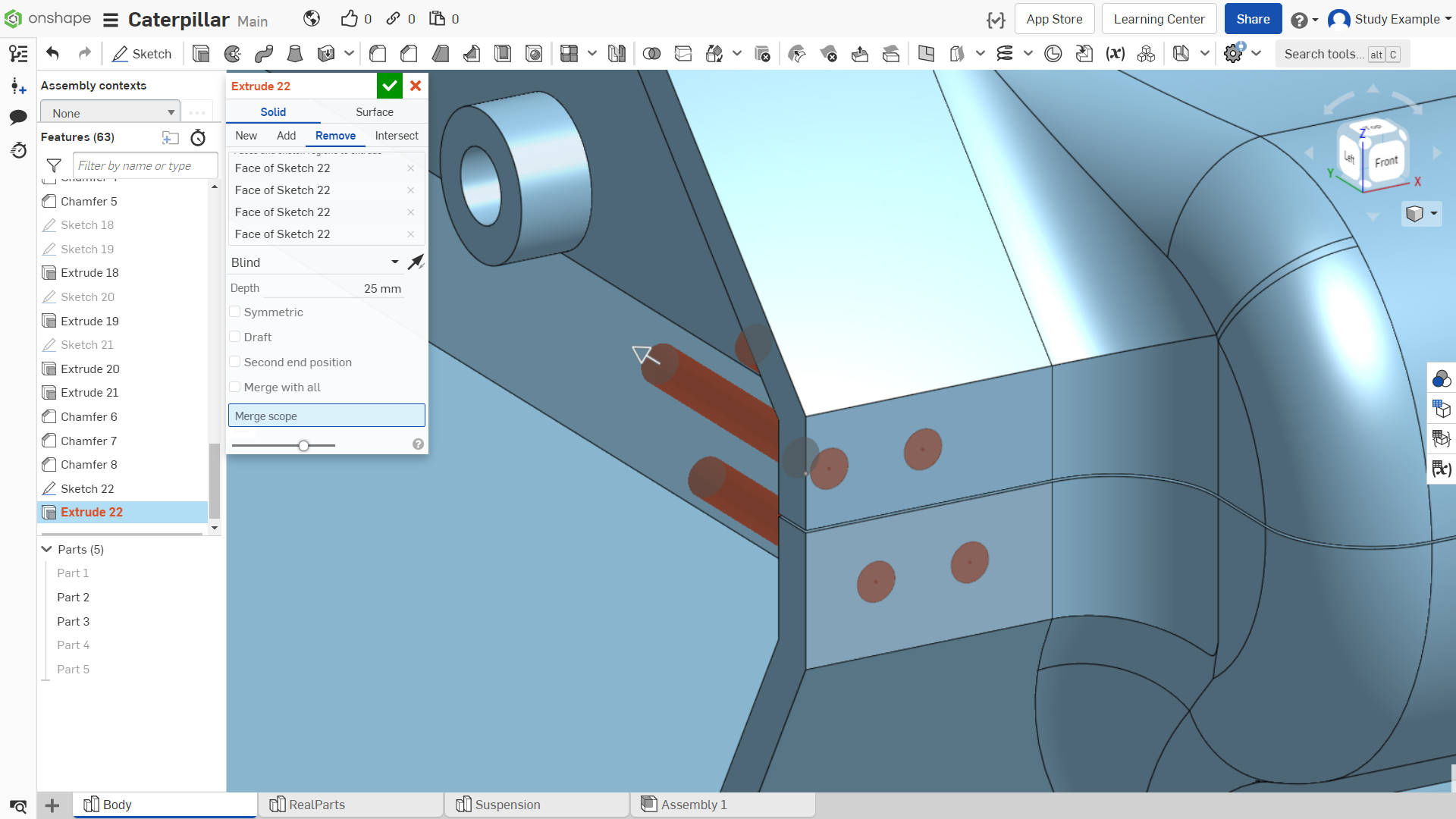This screenshot has height=819, width=1456.
Task: Select the Sweep tool icon
Action: 264,54
